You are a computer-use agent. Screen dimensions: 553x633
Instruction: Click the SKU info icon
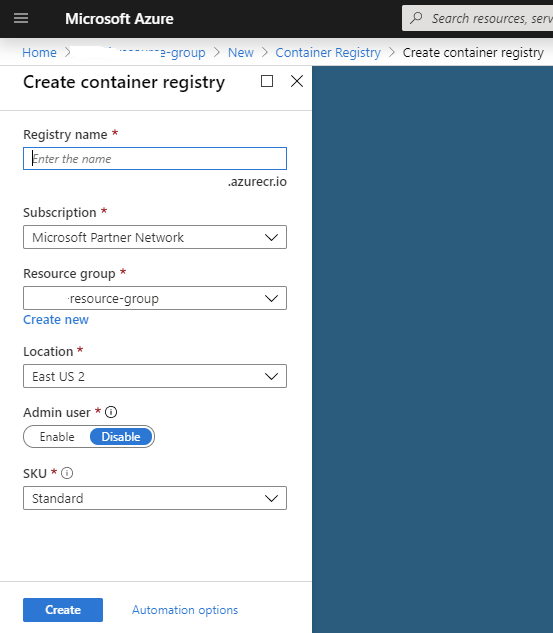[67, 473]
